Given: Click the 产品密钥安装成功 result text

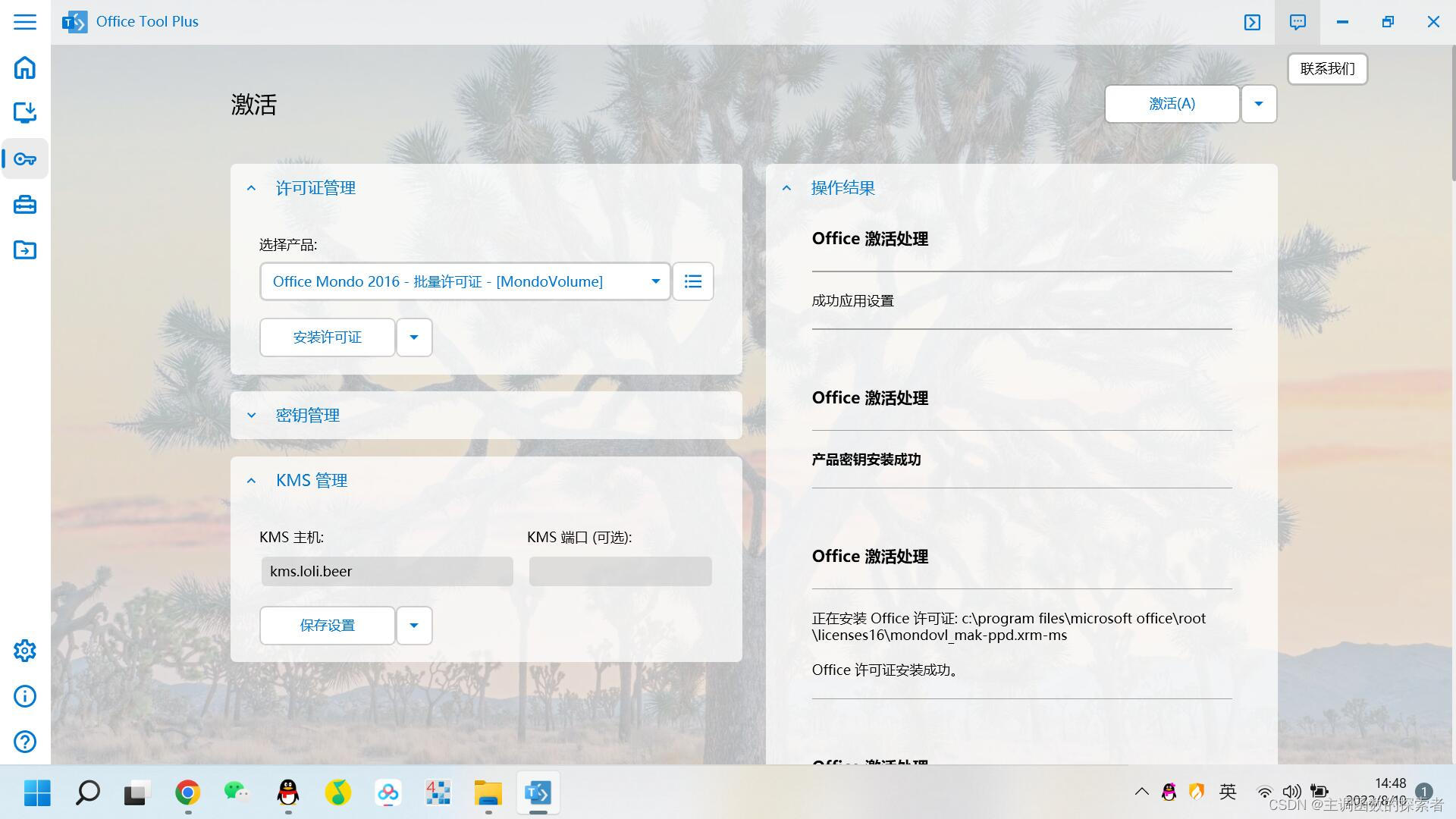Looking at the screenshot, I should click(x=866, y=460).
